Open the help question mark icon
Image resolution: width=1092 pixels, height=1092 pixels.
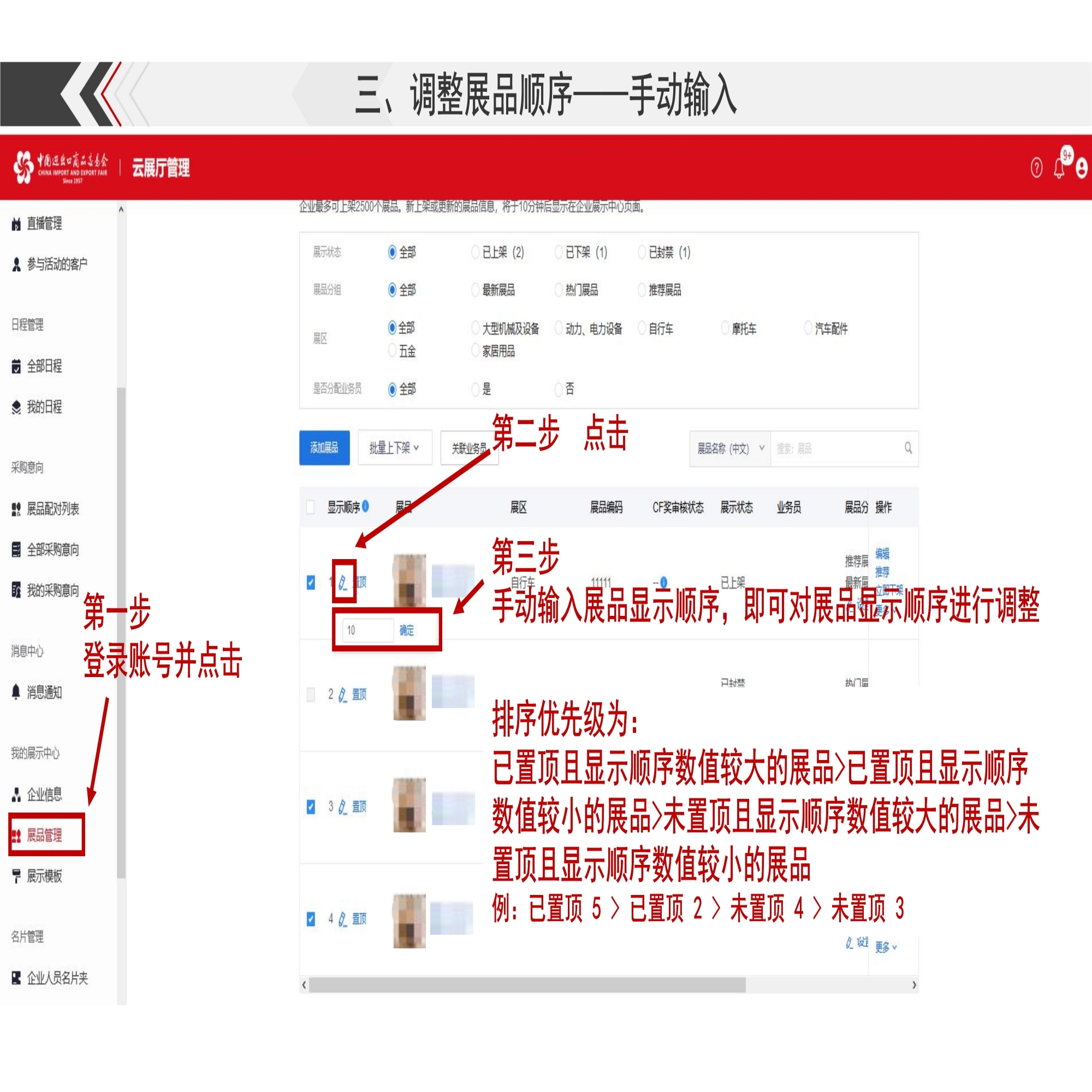pyautogui.click(x=1036, y=168)
